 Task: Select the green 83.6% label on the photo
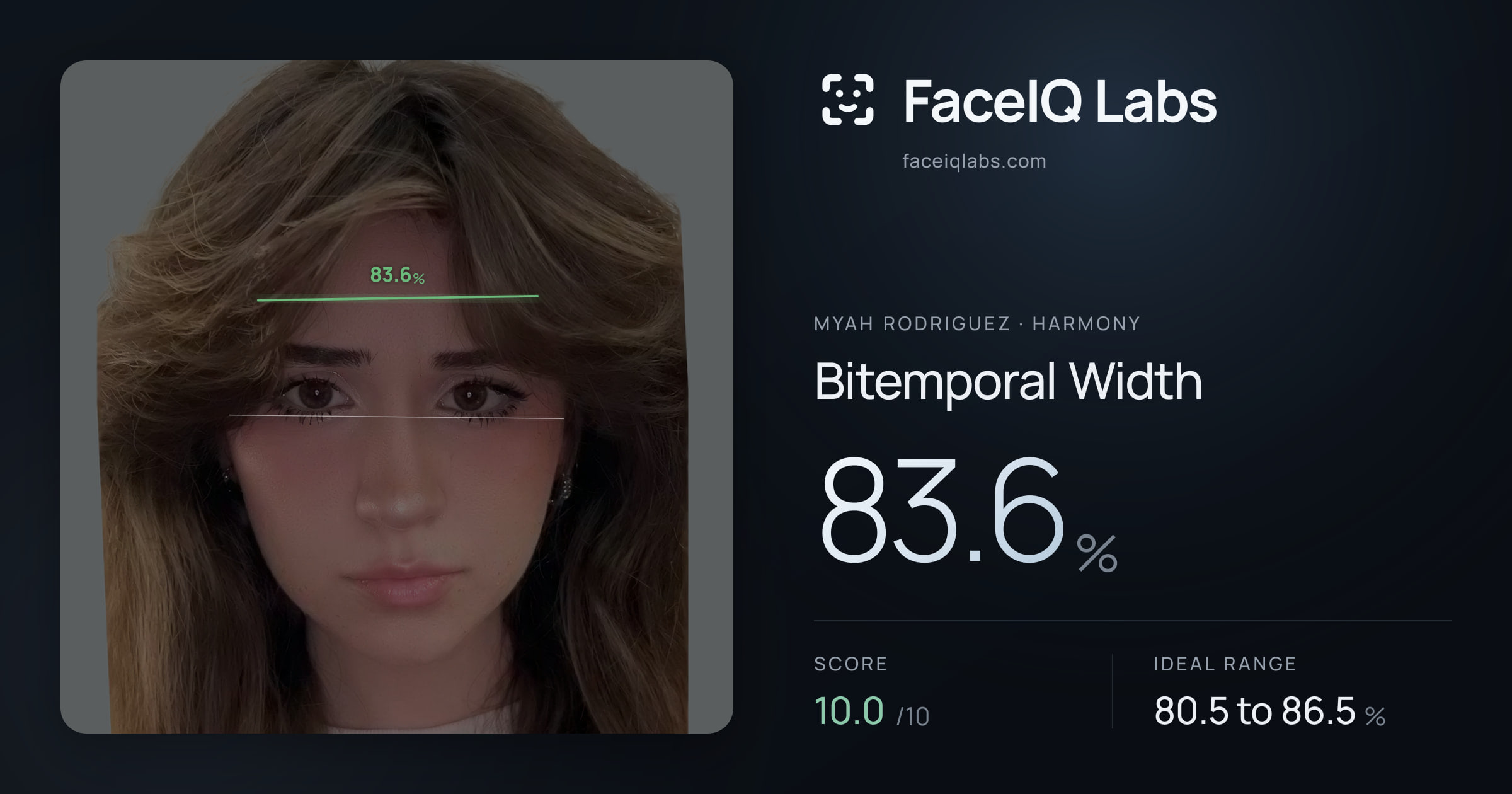398,275
